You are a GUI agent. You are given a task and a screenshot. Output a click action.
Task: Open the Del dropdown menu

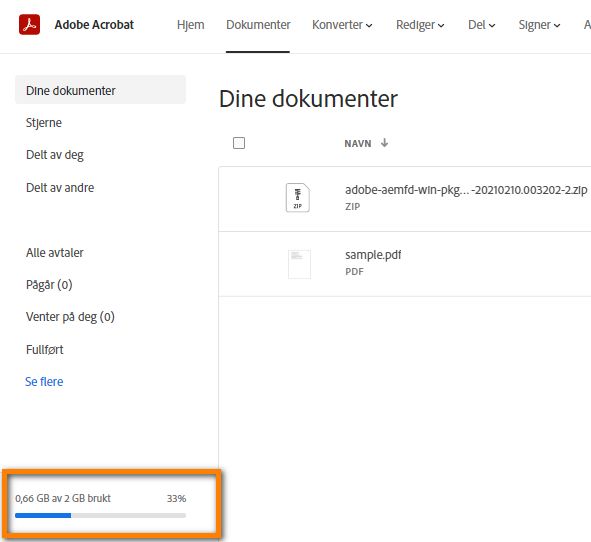pos(481,25)
